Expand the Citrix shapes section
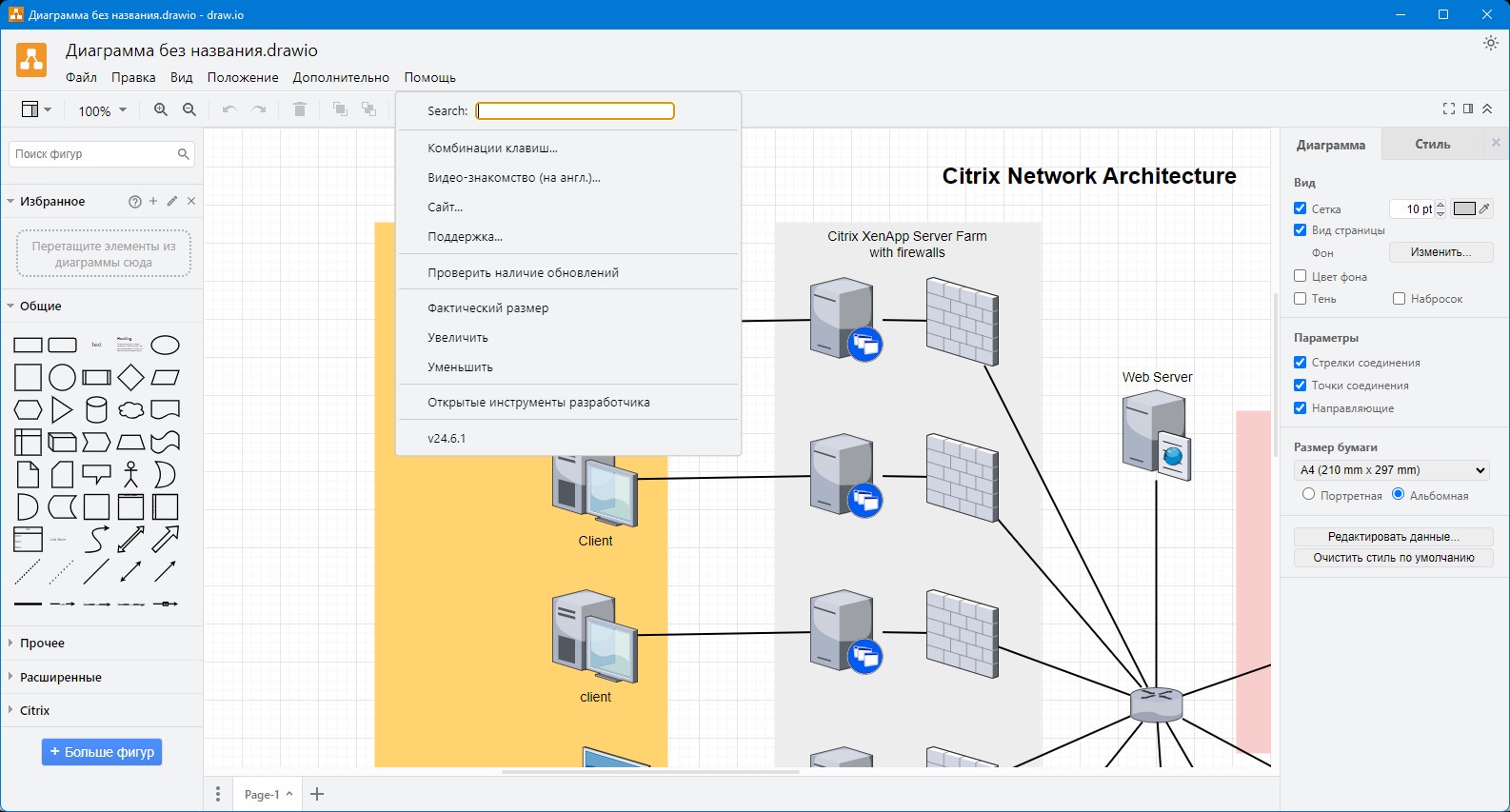The image size is (1510, 812). point(35,711)
